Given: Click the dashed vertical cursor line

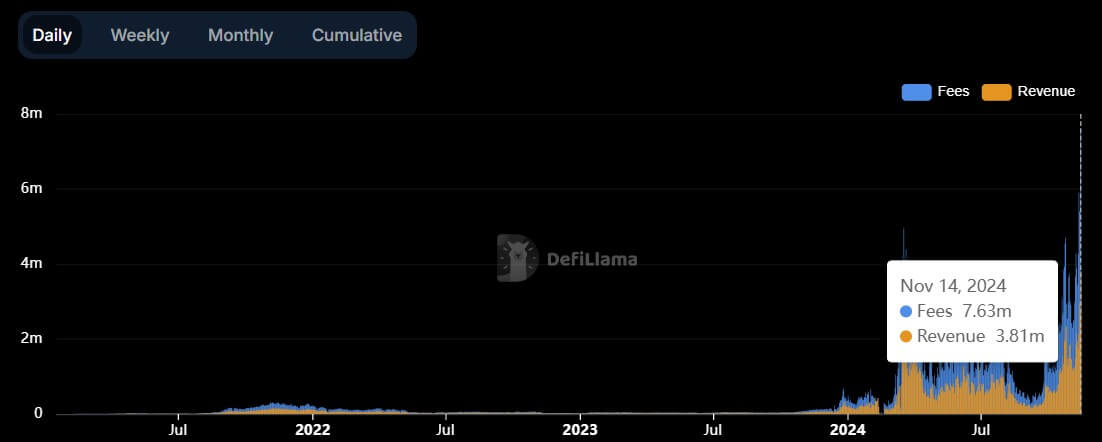Looking at the screenshot, I should [x=1080, y=264].
